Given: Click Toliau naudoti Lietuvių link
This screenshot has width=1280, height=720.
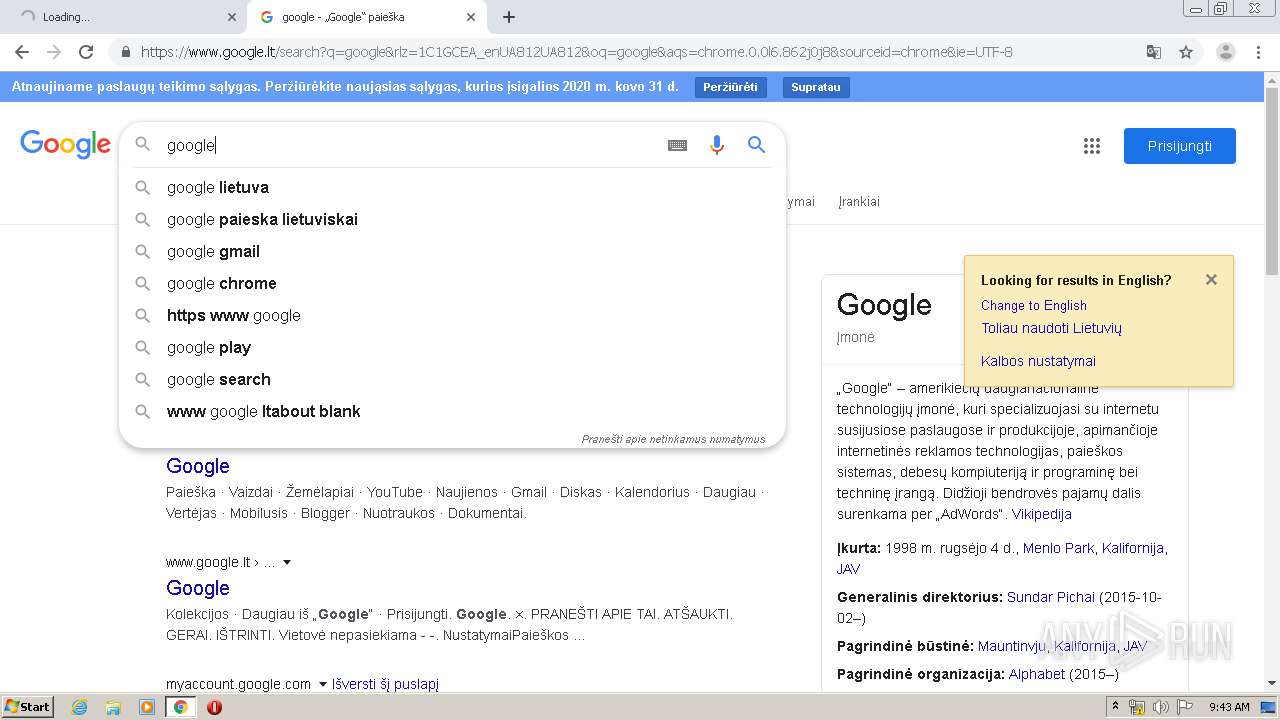Looking at the screenshot, I should 1051,328.
